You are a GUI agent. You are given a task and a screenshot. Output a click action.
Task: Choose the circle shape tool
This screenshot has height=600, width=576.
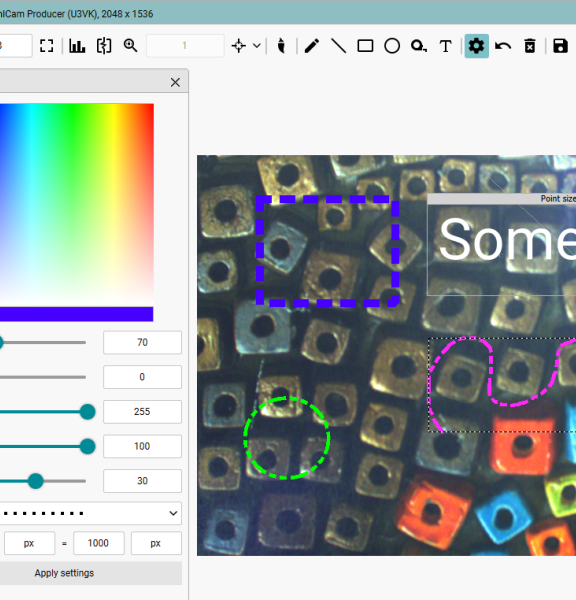392,46
